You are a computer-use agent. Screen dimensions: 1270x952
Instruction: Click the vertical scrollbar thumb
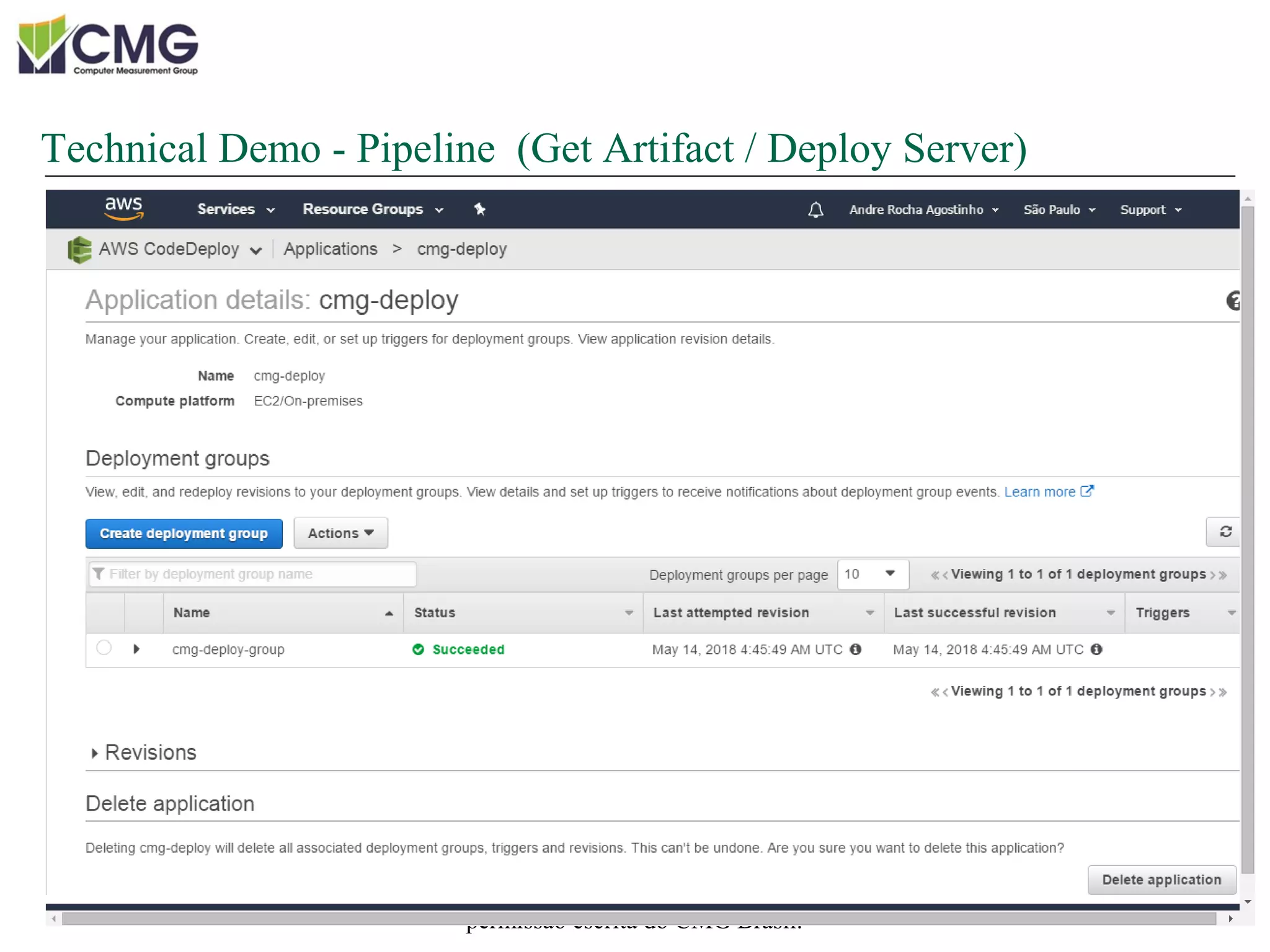(1248, 539)
